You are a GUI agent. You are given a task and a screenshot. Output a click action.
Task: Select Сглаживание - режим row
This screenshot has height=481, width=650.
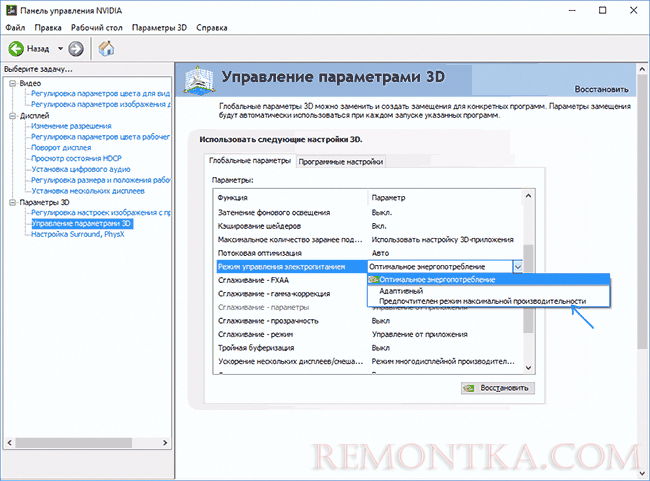click(368, 335)
